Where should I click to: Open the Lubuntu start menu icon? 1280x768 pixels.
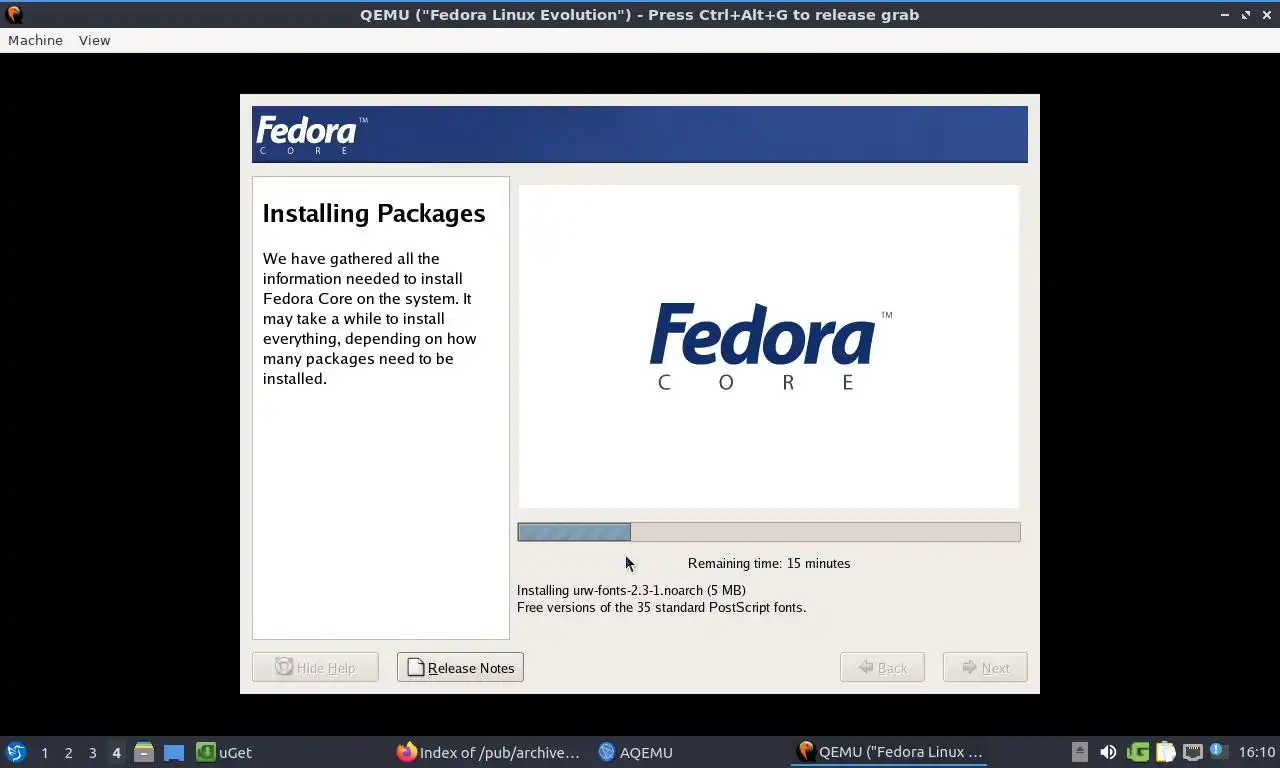16,752
